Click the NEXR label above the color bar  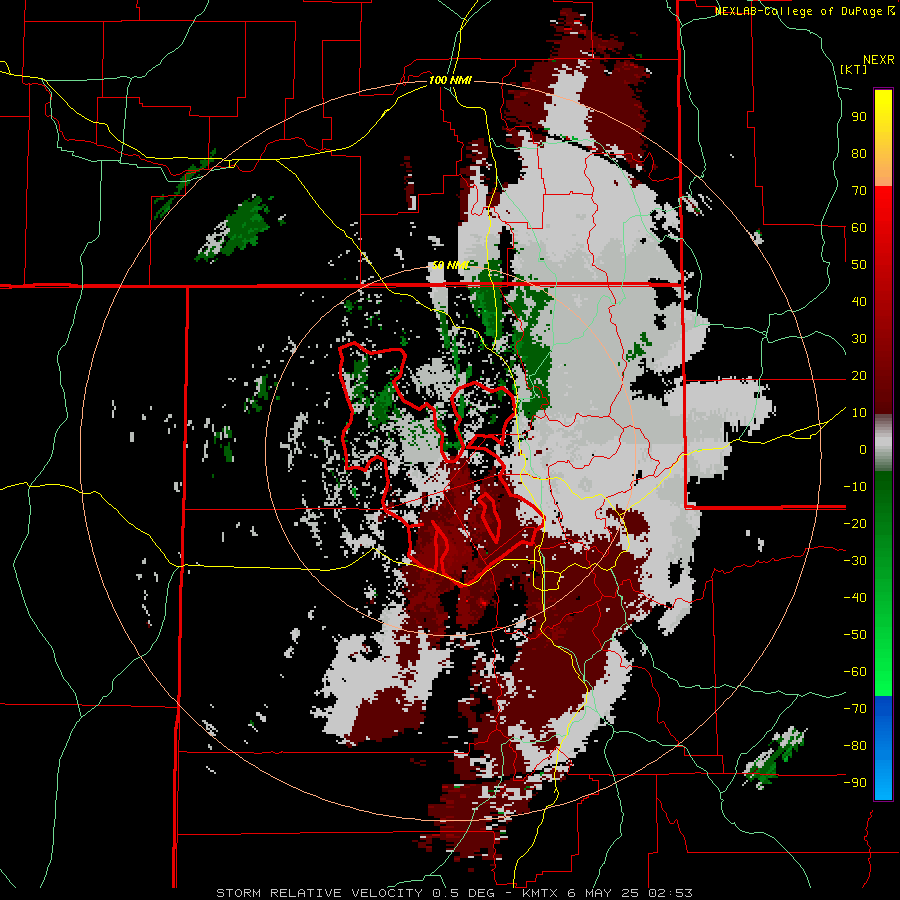[x=878, y=60]
